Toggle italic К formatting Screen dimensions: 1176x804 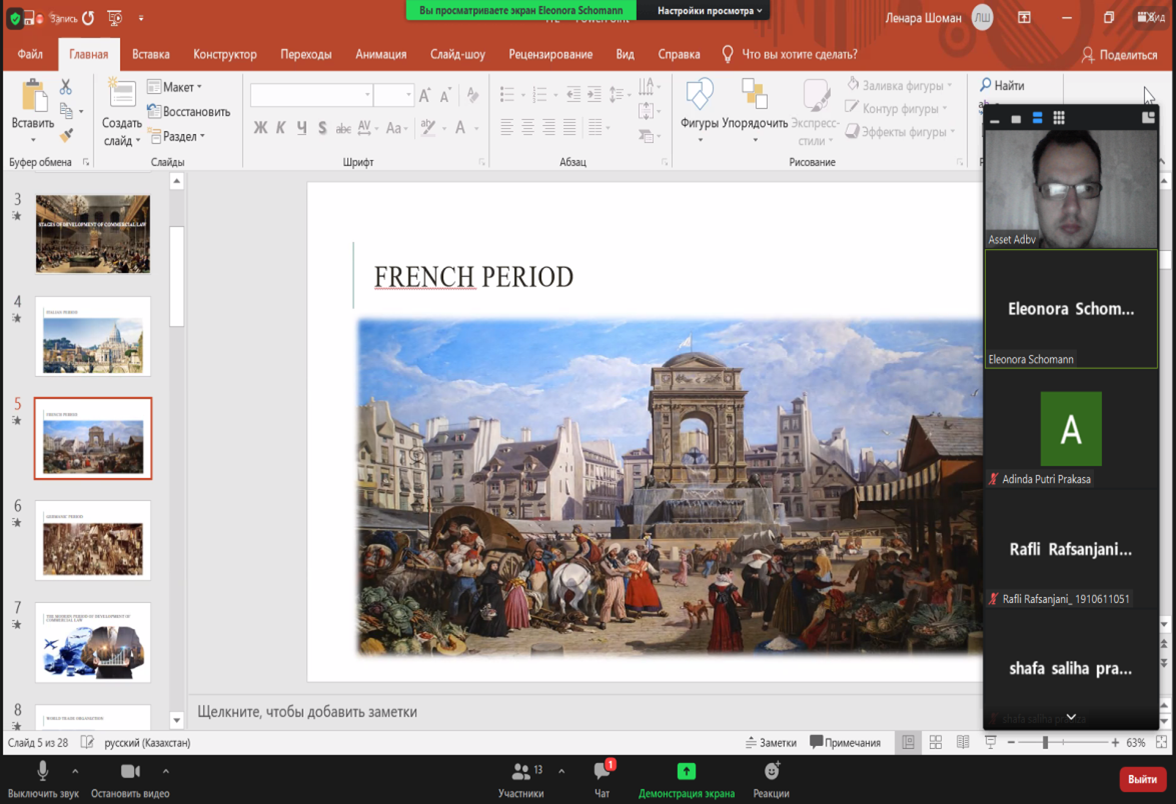click(x=280, y=128)
